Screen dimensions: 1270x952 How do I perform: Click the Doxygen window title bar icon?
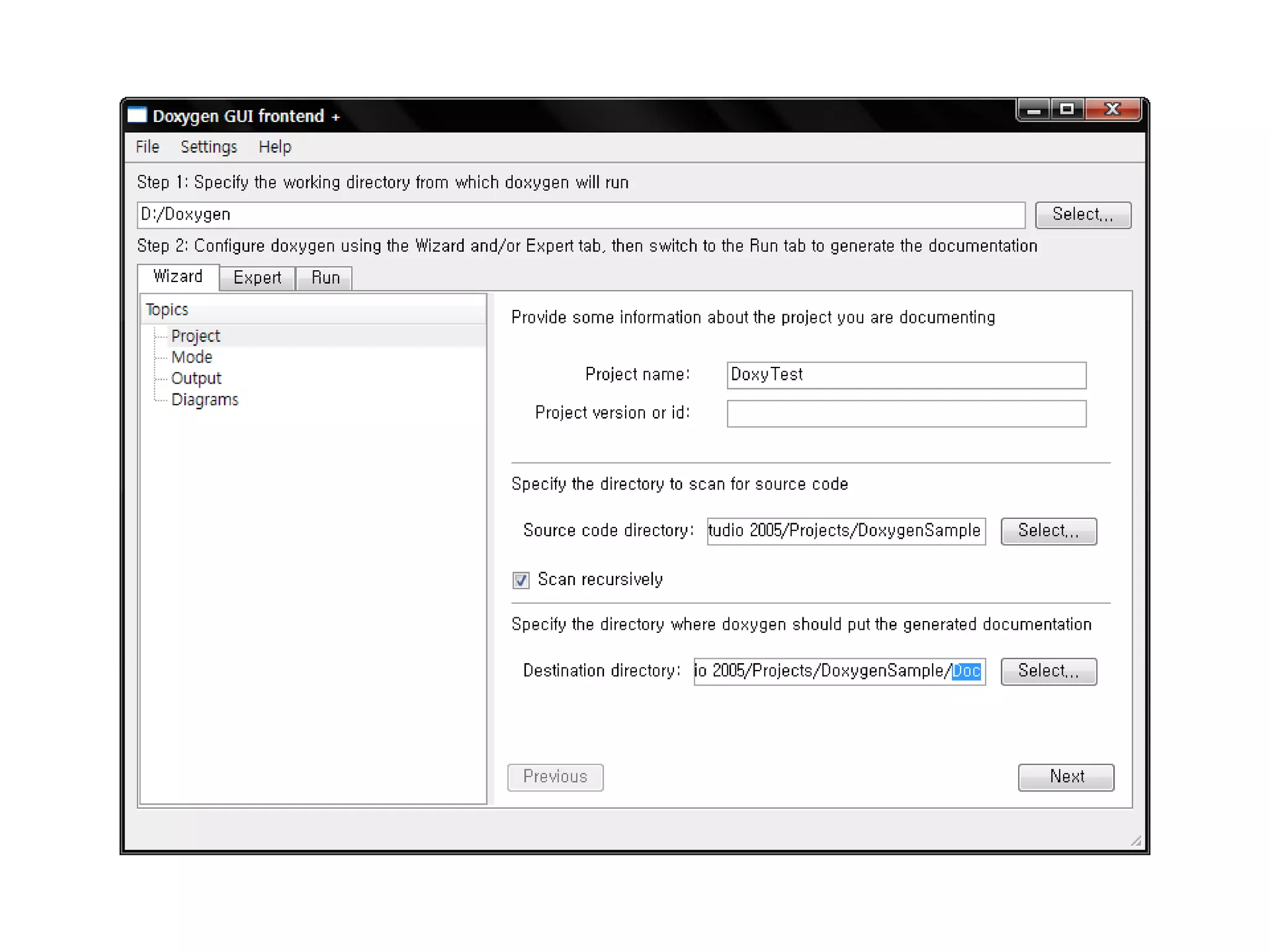click(137, 115)
